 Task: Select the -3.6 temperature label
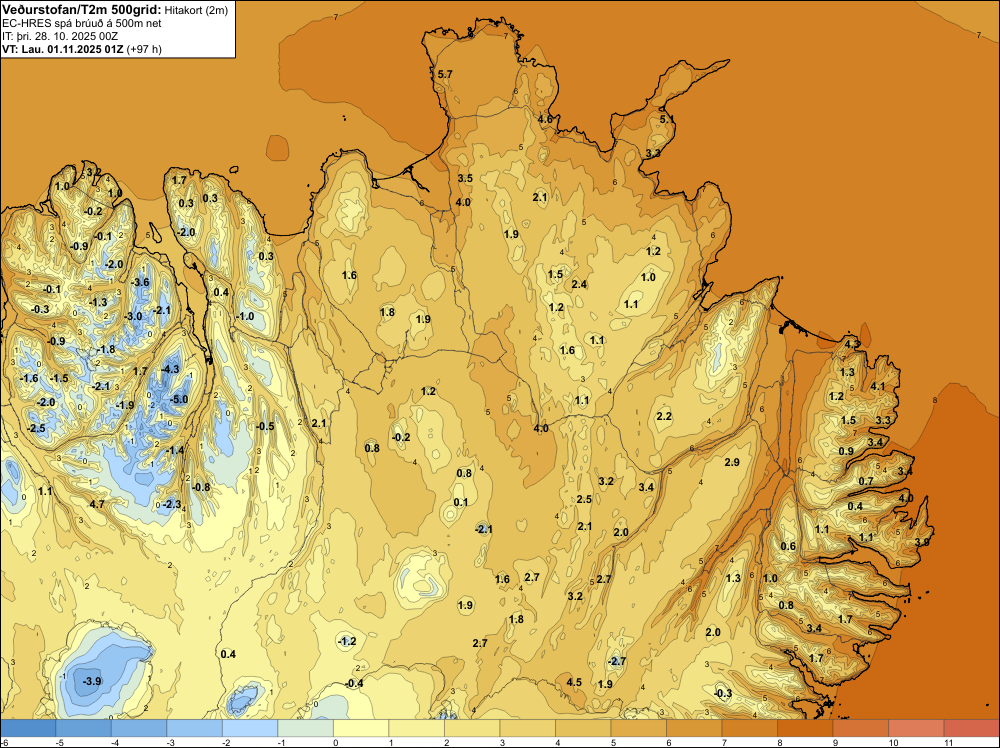click(140, 282)
